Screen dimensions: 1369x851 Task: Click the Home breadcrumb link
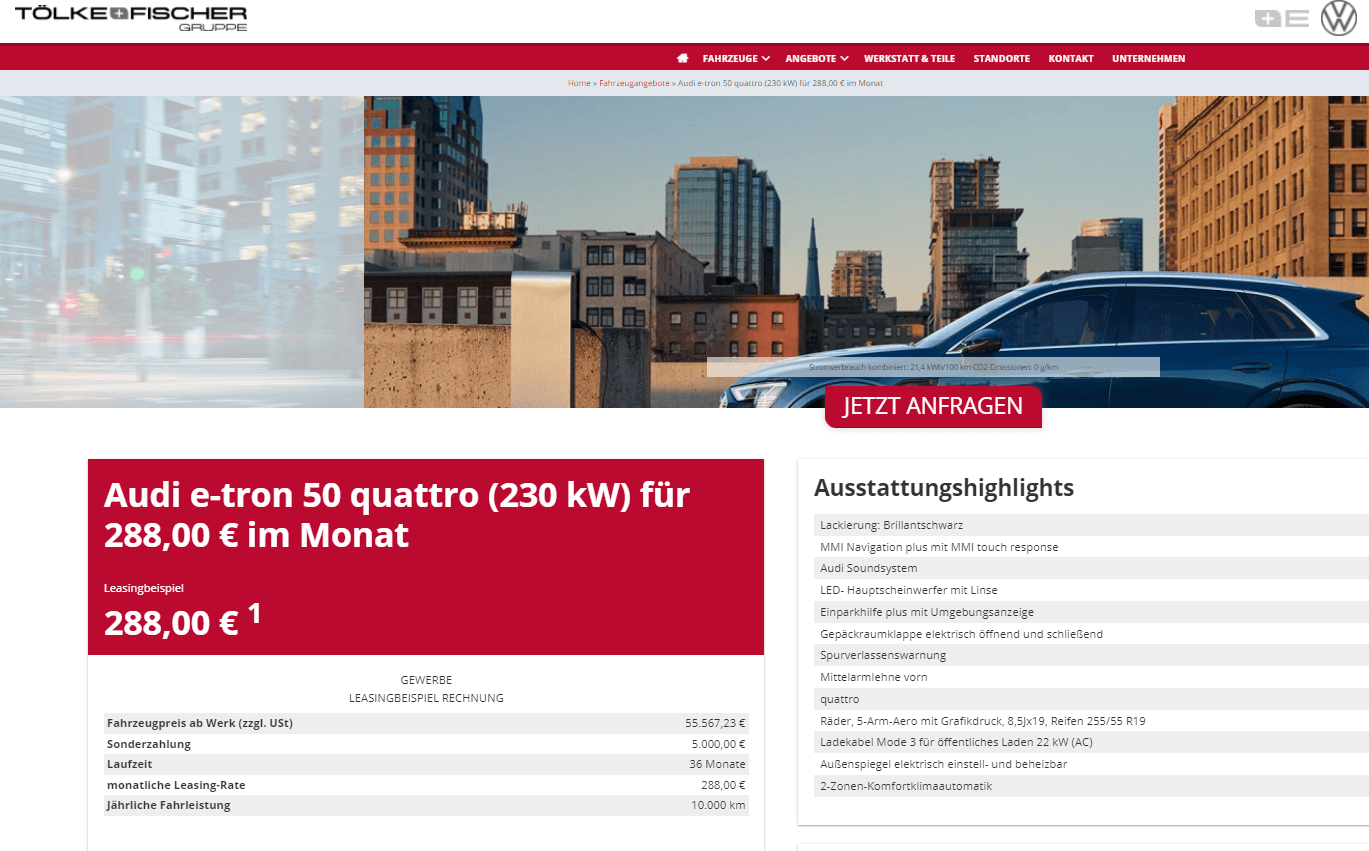point(579,83)
